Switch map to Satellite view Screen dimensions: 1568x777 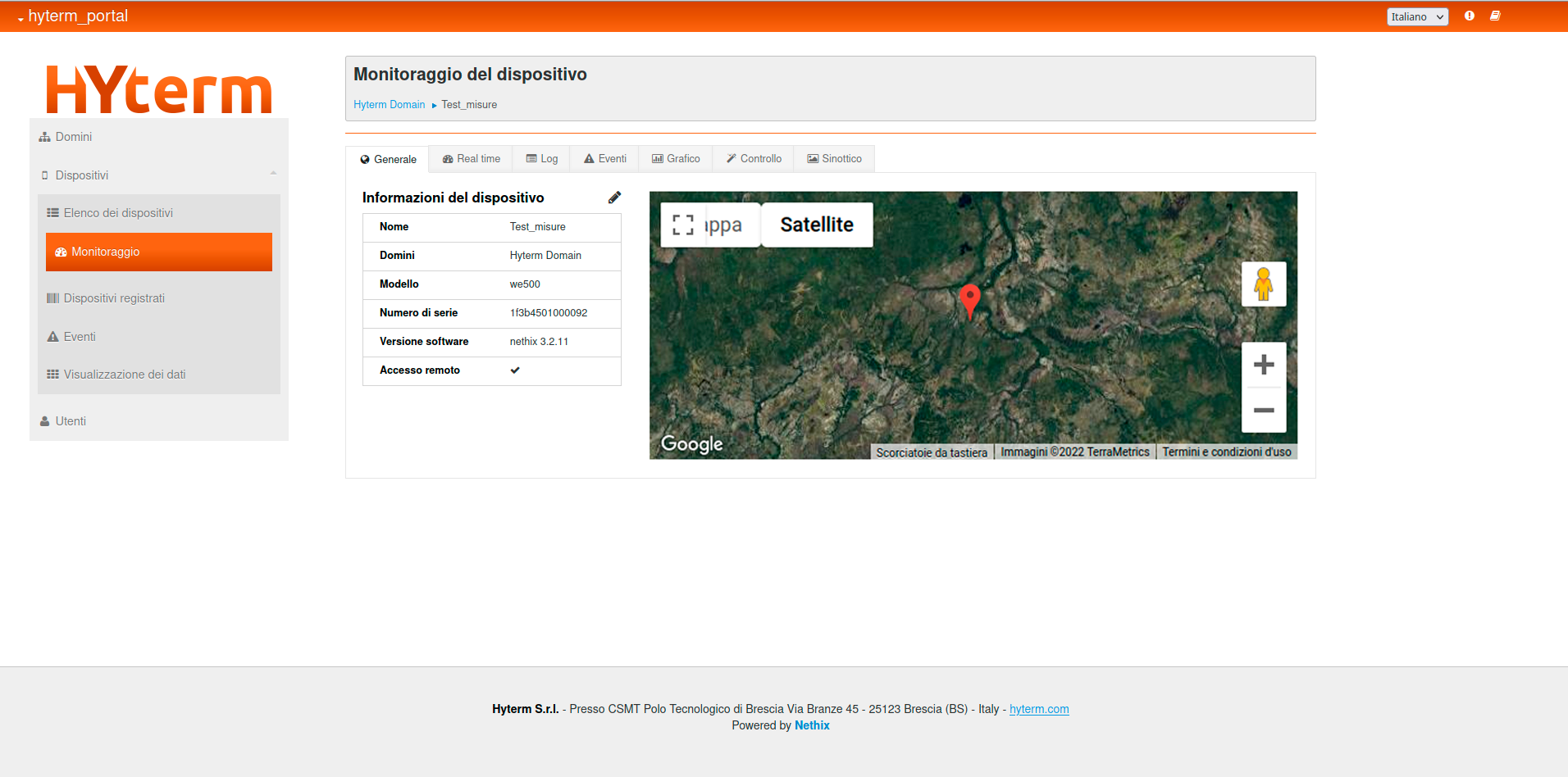pos(816,225)
